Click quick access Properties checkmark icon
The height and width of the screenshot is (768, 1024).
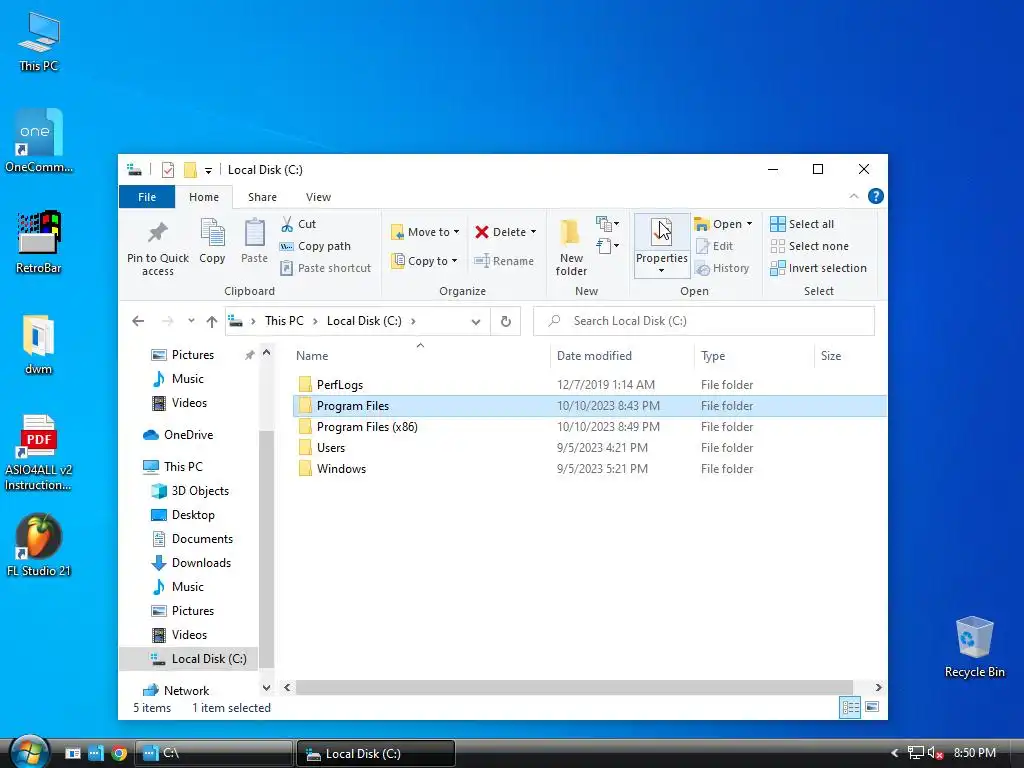click(x=168, y=170)
